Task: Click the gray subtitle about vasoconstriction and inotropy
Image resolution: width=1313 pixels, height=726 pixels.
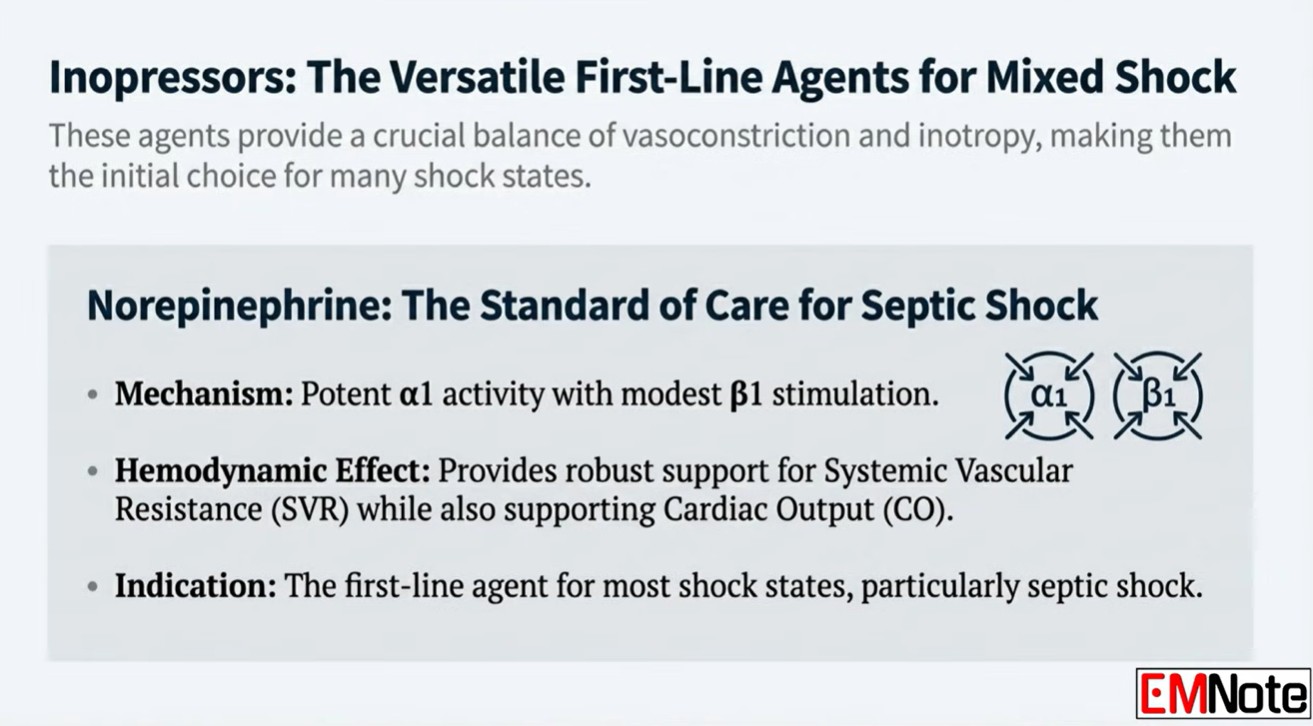Action: click(640, 157)
